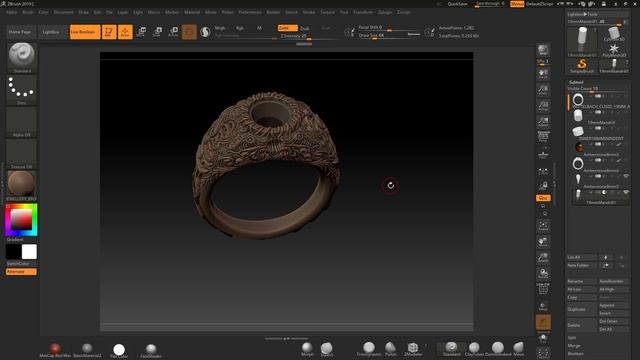Expand the Merge section
Viewport: 640px width, 360px height.
(574, 346)
